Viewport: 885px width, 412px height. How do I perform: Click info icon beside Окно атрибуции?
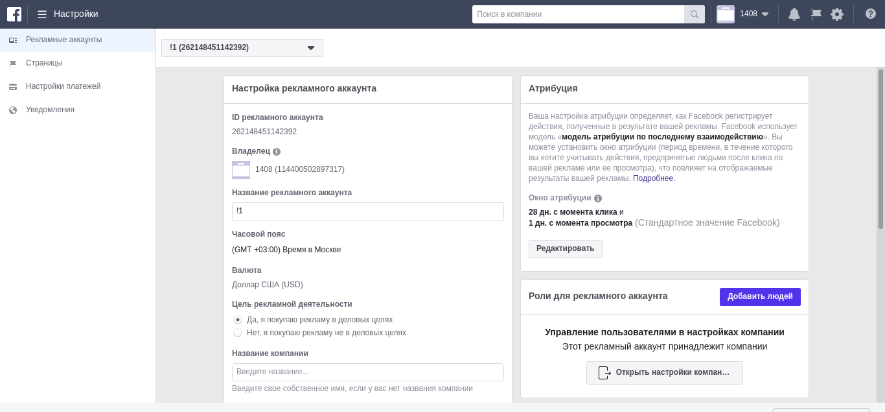[x=598, y=198]
